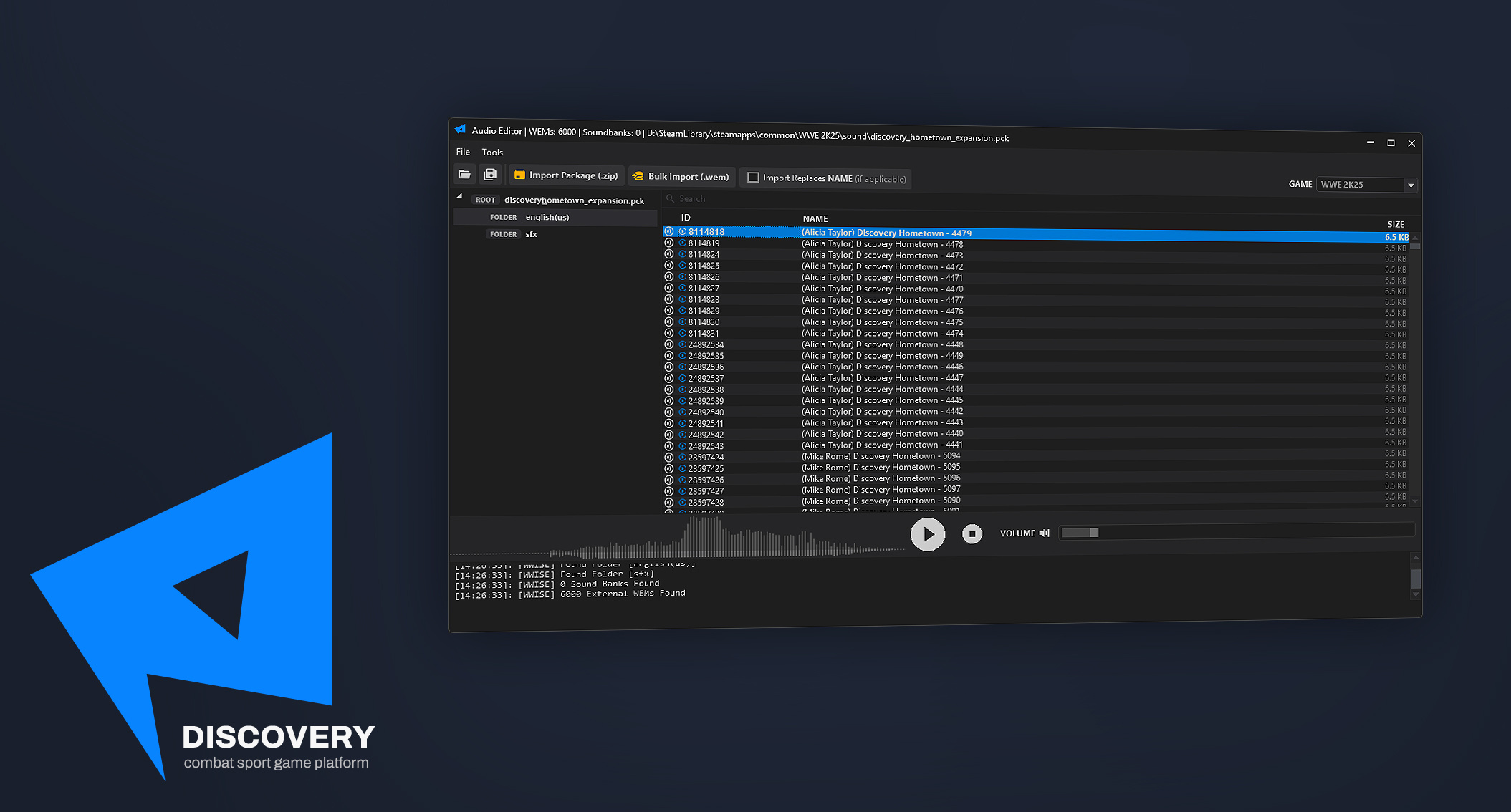Click Import Package (.zip) button
1511x812 pixels.
[566, 175]
